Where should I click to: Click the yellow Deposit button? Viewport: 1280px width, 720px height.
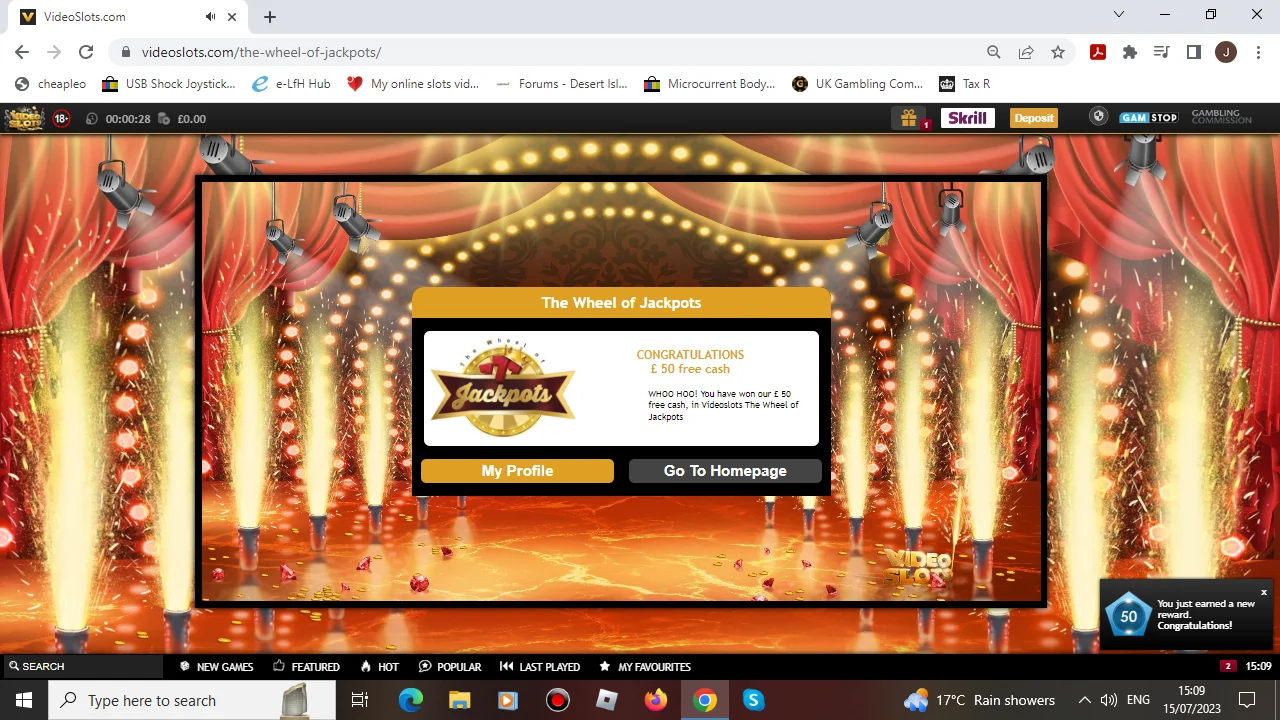[1034, 118]
